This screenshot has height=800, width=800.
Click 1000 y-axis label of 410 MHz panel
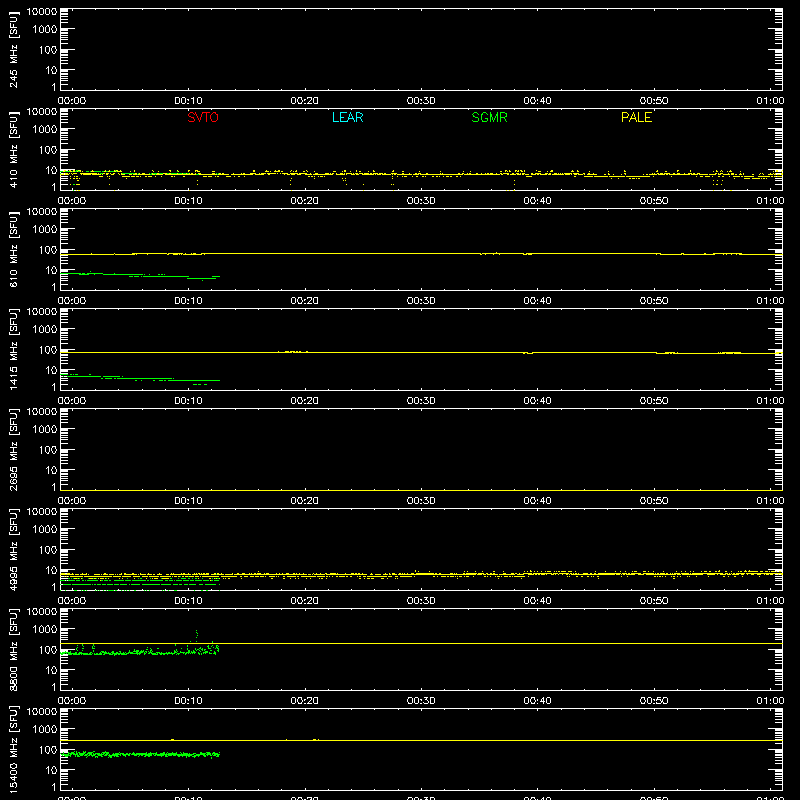click(x=45, y=130)
